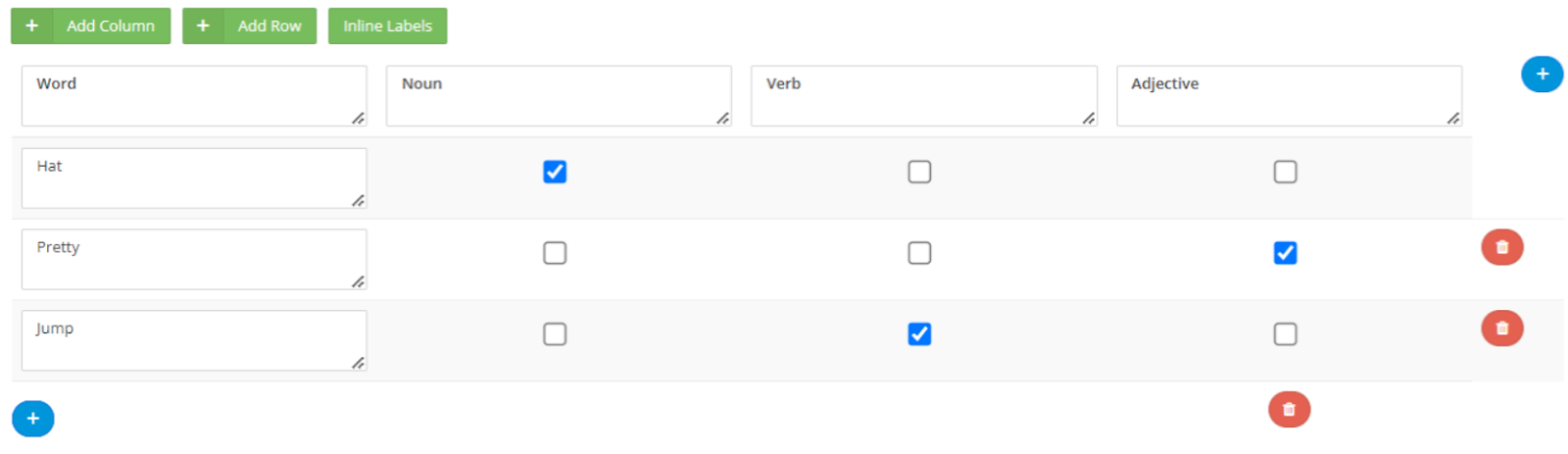The image size is (1568, 454).
Task: Click into the Jump row label field
Action: click(x=194, y=341)
